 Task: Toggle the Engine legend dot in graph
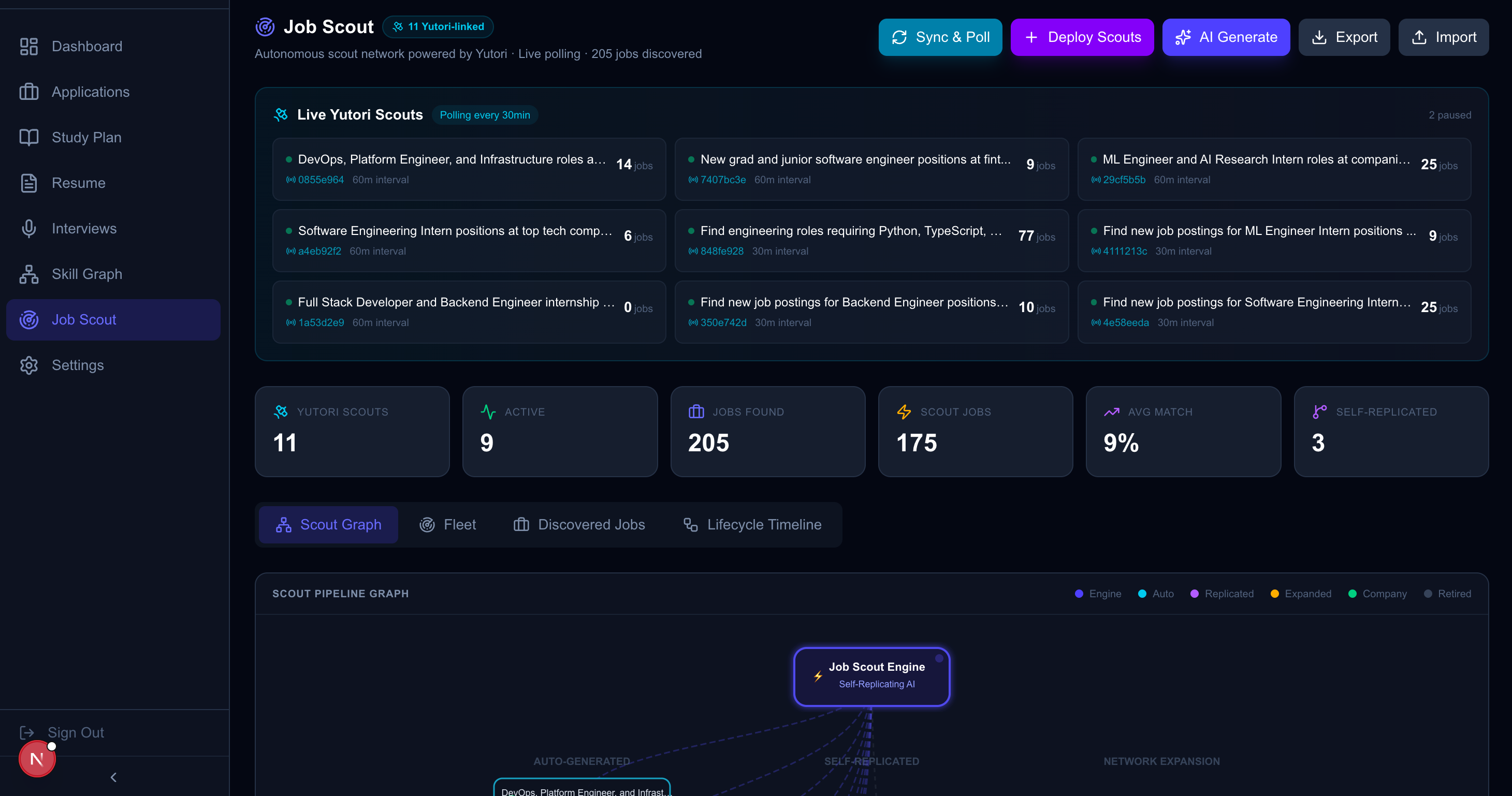point(1079,594)
